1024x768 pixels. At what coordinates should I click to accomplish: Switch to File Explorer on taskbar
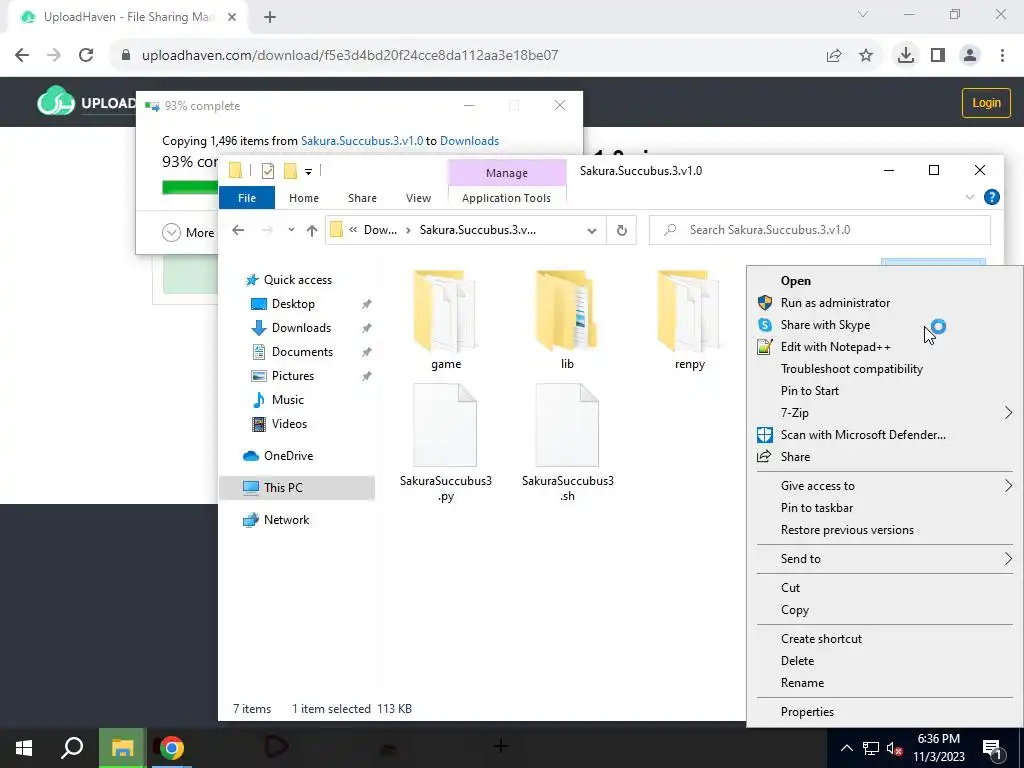[x=121, y=748]
